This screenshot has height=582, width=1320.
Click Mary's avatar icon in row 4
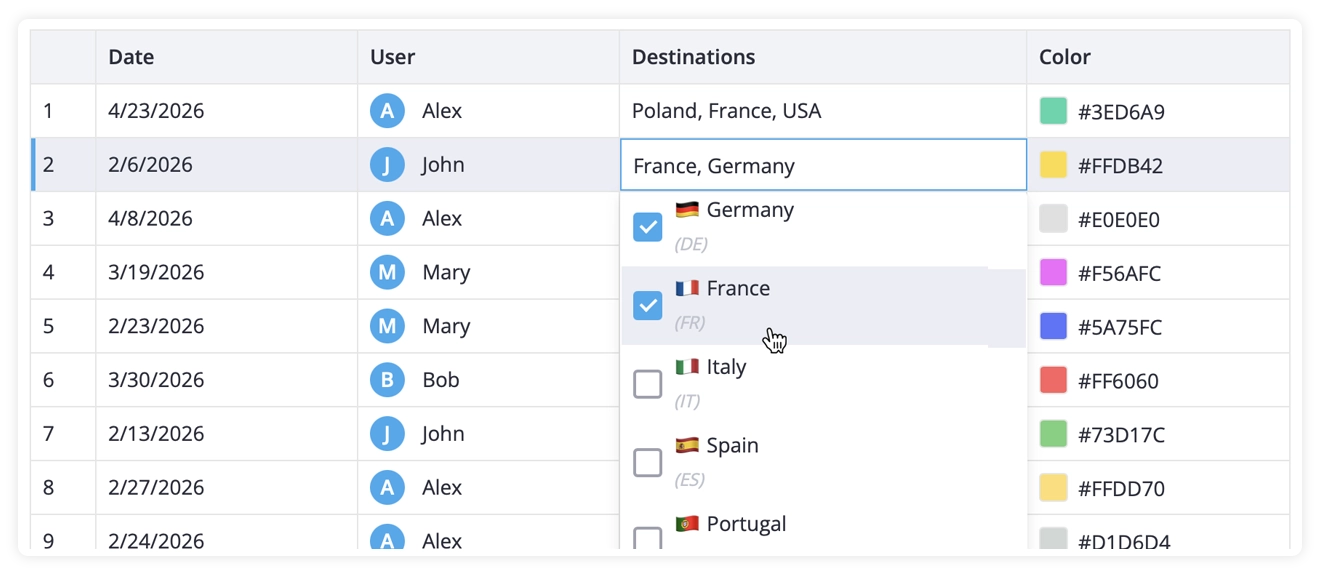tap(387, 271)
